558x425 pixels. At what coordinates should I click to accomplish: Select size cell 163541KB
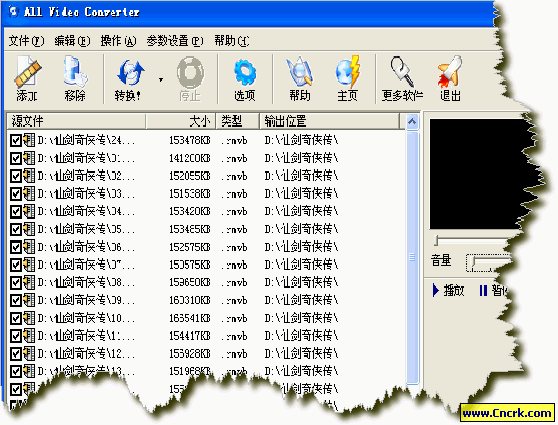pyautogui.click(x=190, y=319)
